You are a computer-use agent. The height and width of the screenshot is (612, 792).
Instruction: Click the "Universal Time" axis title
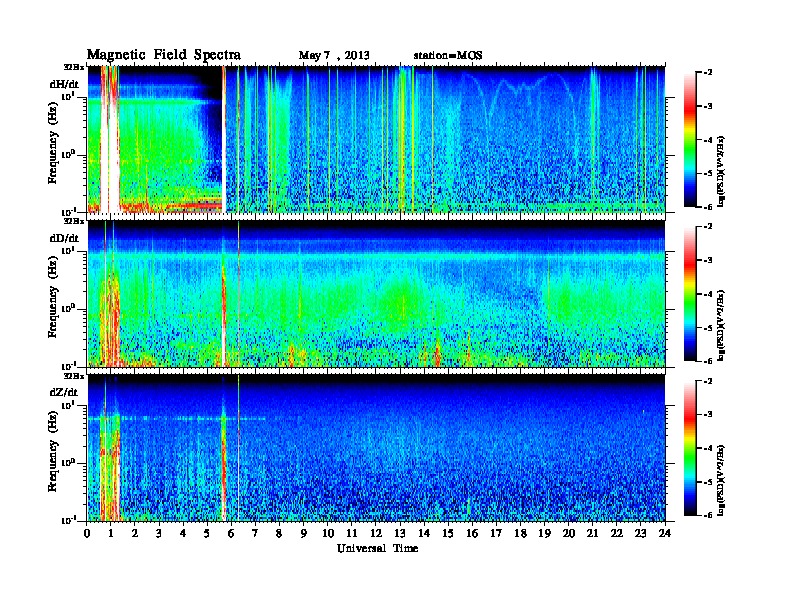pyautogui.click(x=377, y=548)
